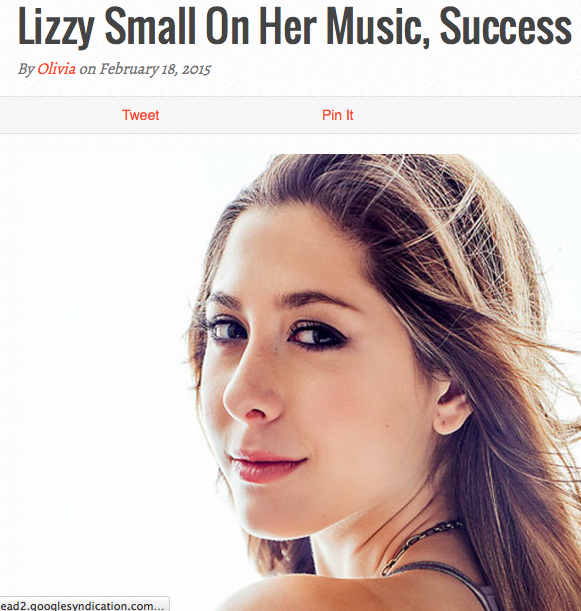Click the date February 18, 2015
The width and height of the screenshot is (581, 611).
[x=155, y=69]
